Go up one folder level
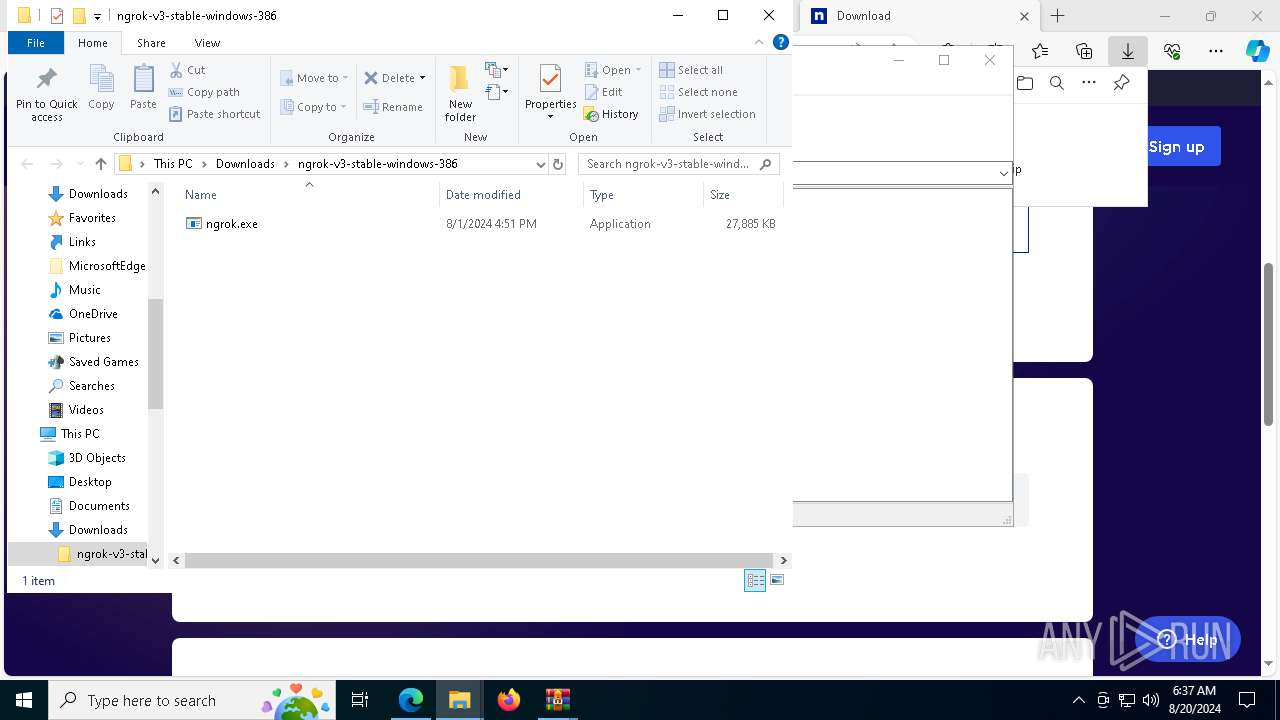This screenshot has width=1280, height=720. click(100, 164)
